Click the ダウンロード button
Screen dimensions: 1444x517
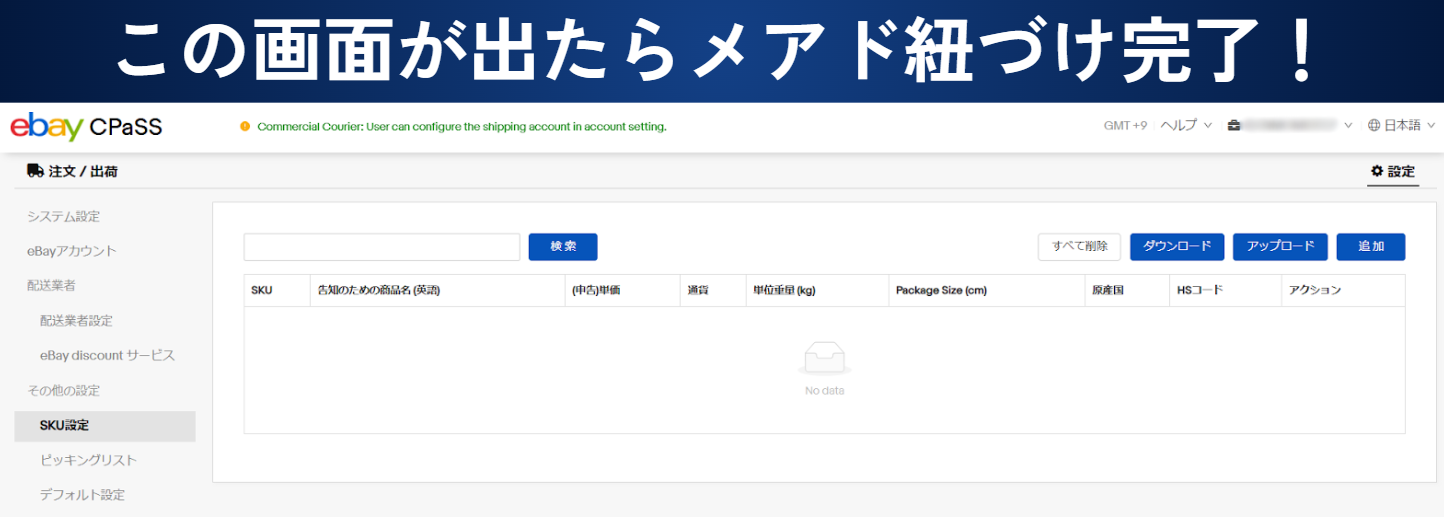(x=1177, y=247)
